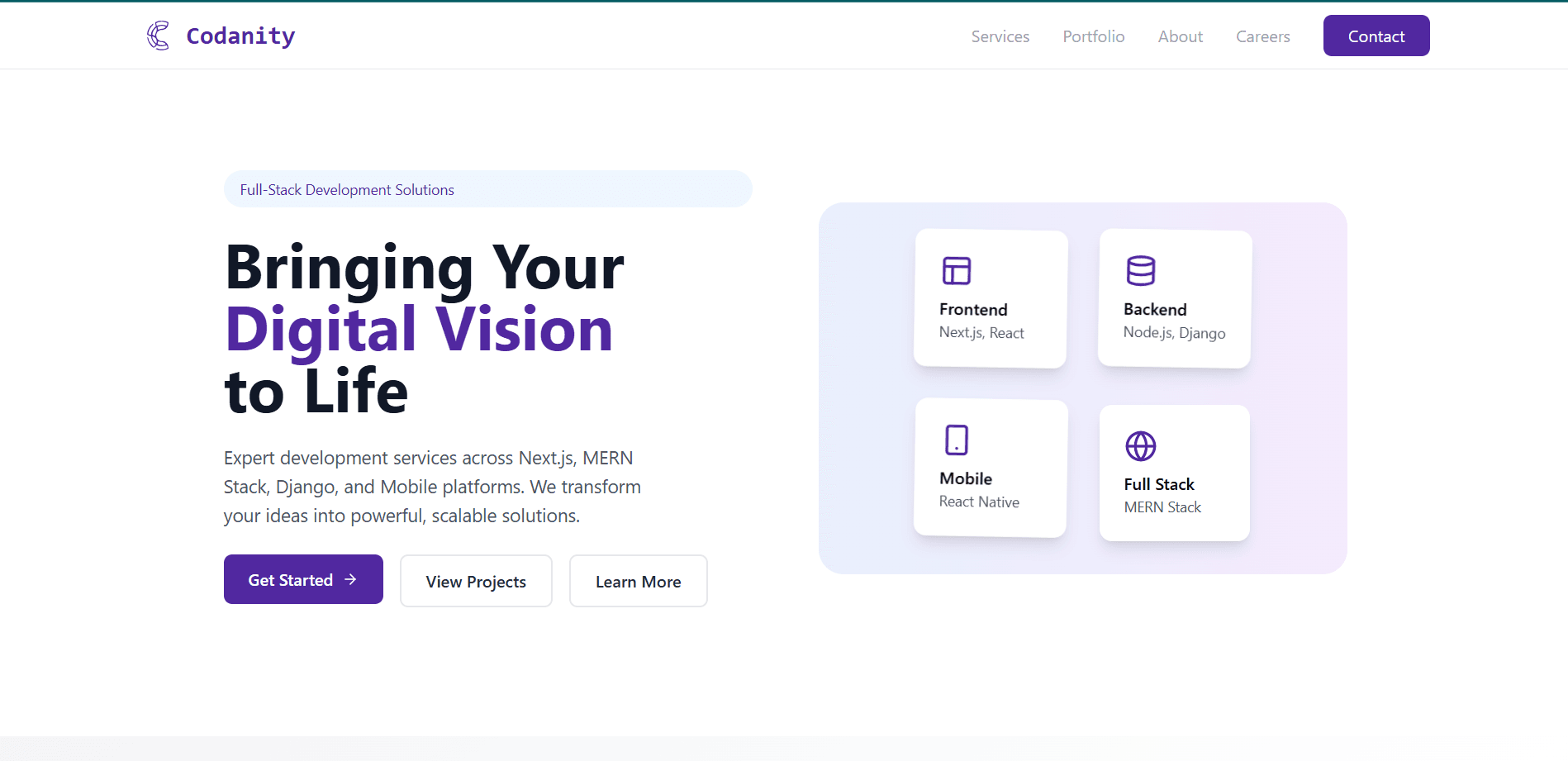1568x761 pixels.
Task: Go to the Portfolio page
Action: pyautogui.click(x=1093, y=36)
